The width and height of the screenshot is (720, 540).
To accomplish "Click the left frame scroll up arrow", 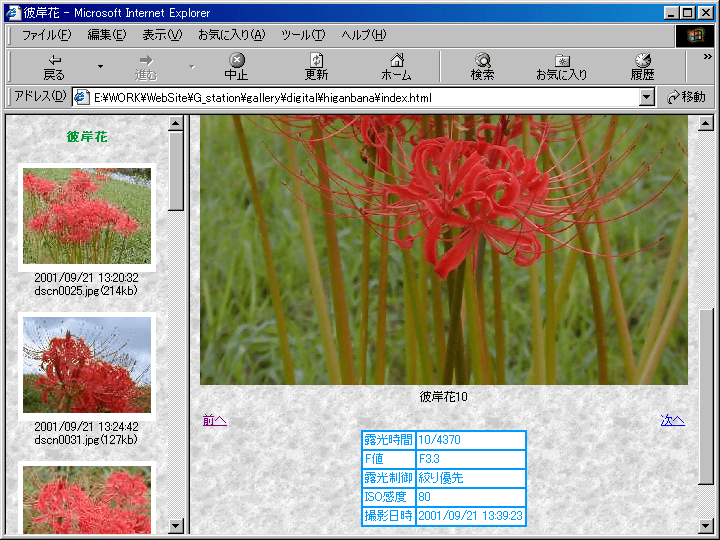I will [176, 123].
